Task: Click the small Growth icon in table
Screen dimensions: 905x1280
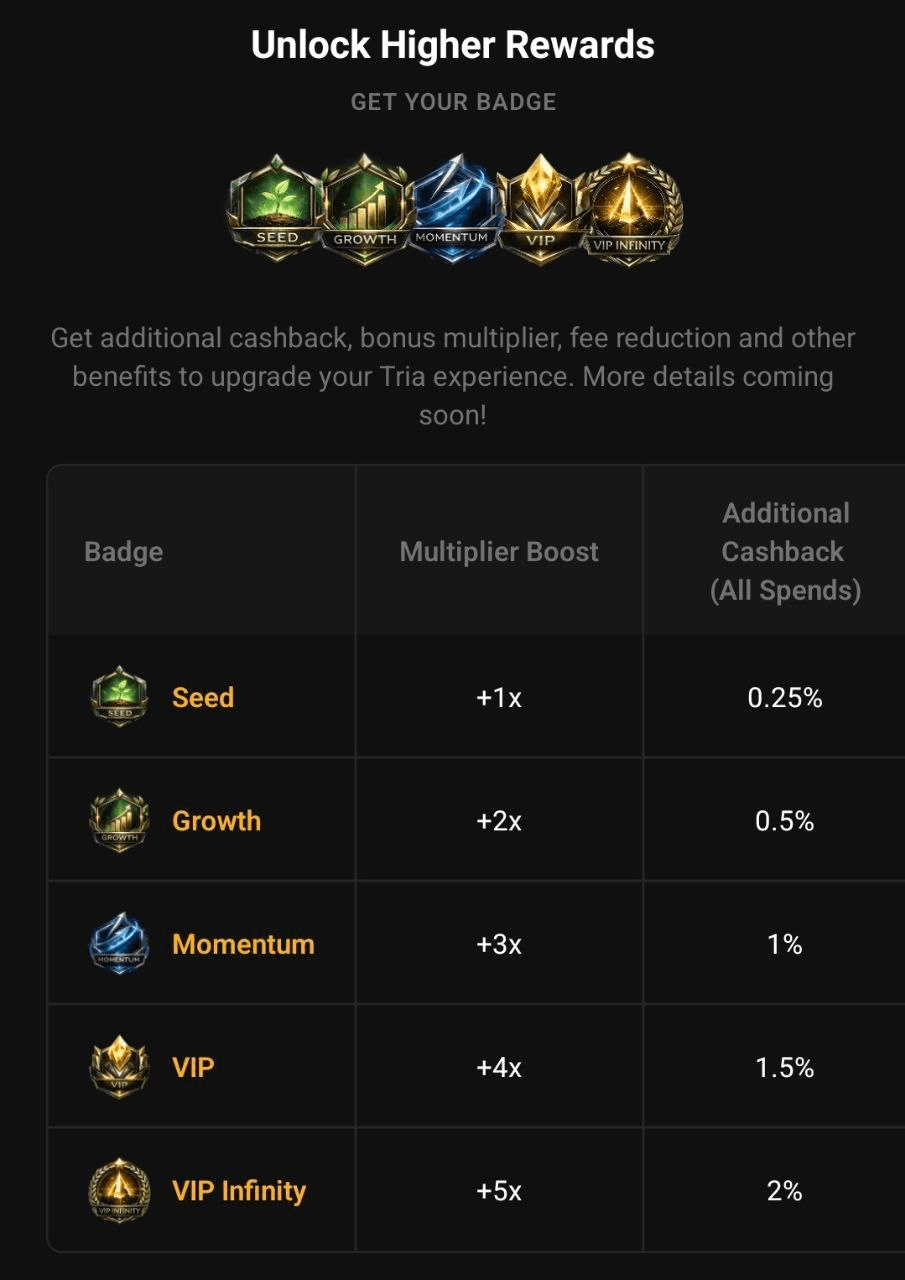Action: point(120,821)
